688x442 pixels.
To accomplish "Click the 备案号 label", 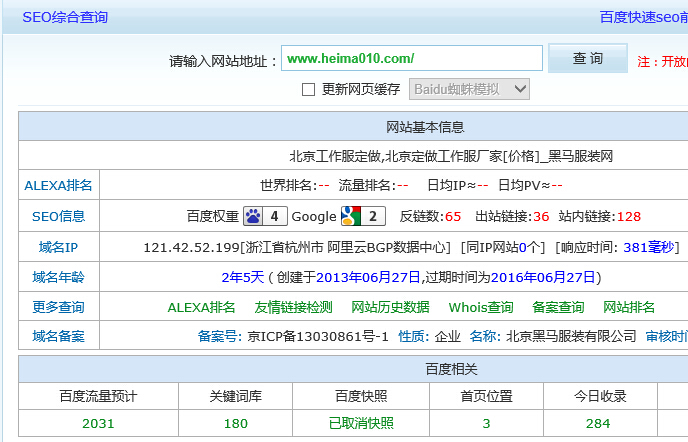I will [x=220, y=337].
